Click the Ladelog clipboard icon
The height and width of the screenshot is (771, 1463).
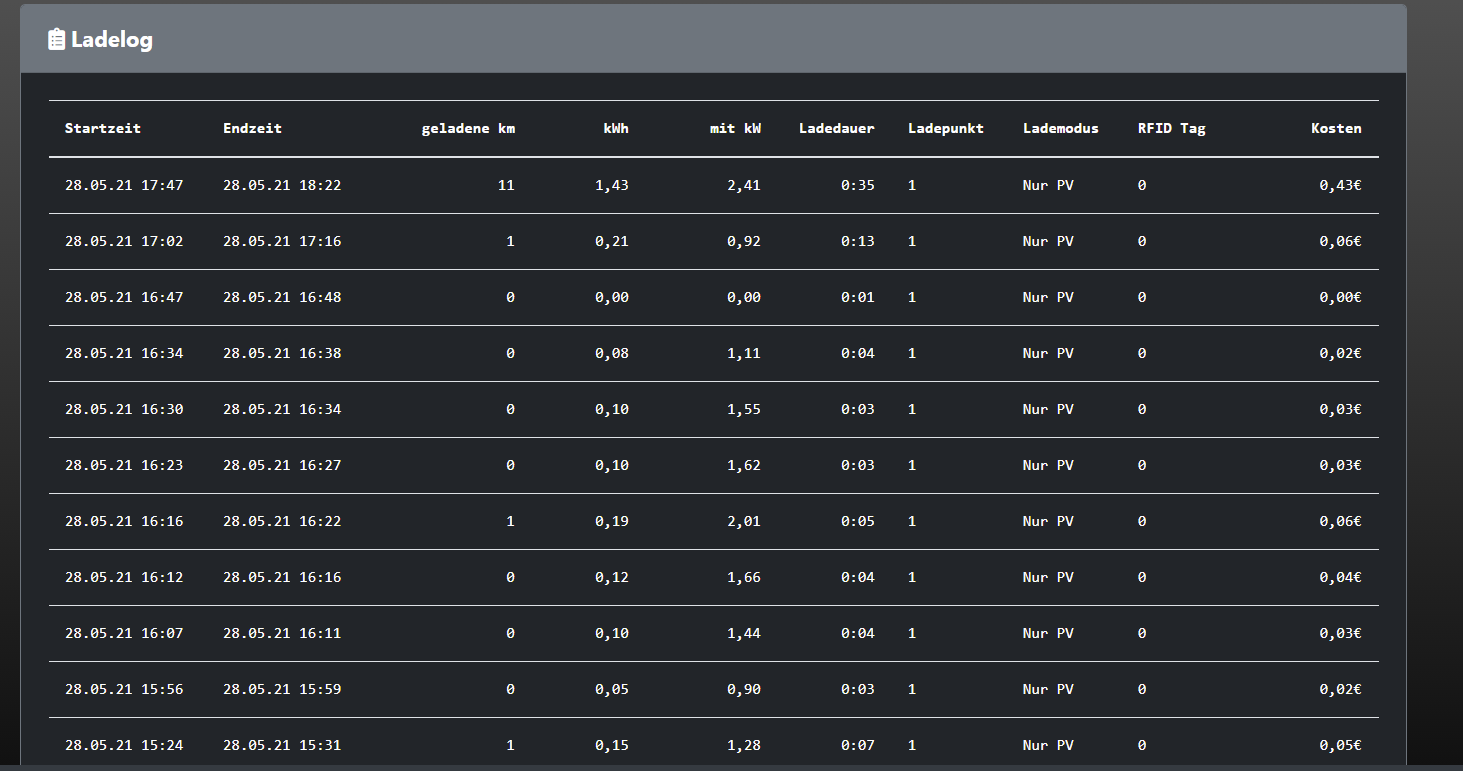point(57,40)
